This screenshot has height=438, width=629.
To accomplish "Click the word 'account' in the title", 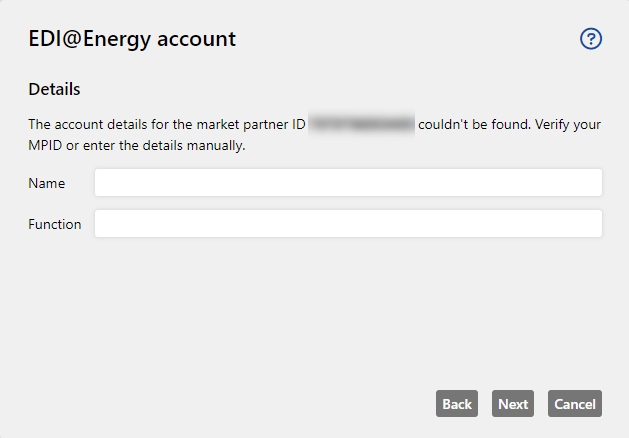I will (197, 40).
